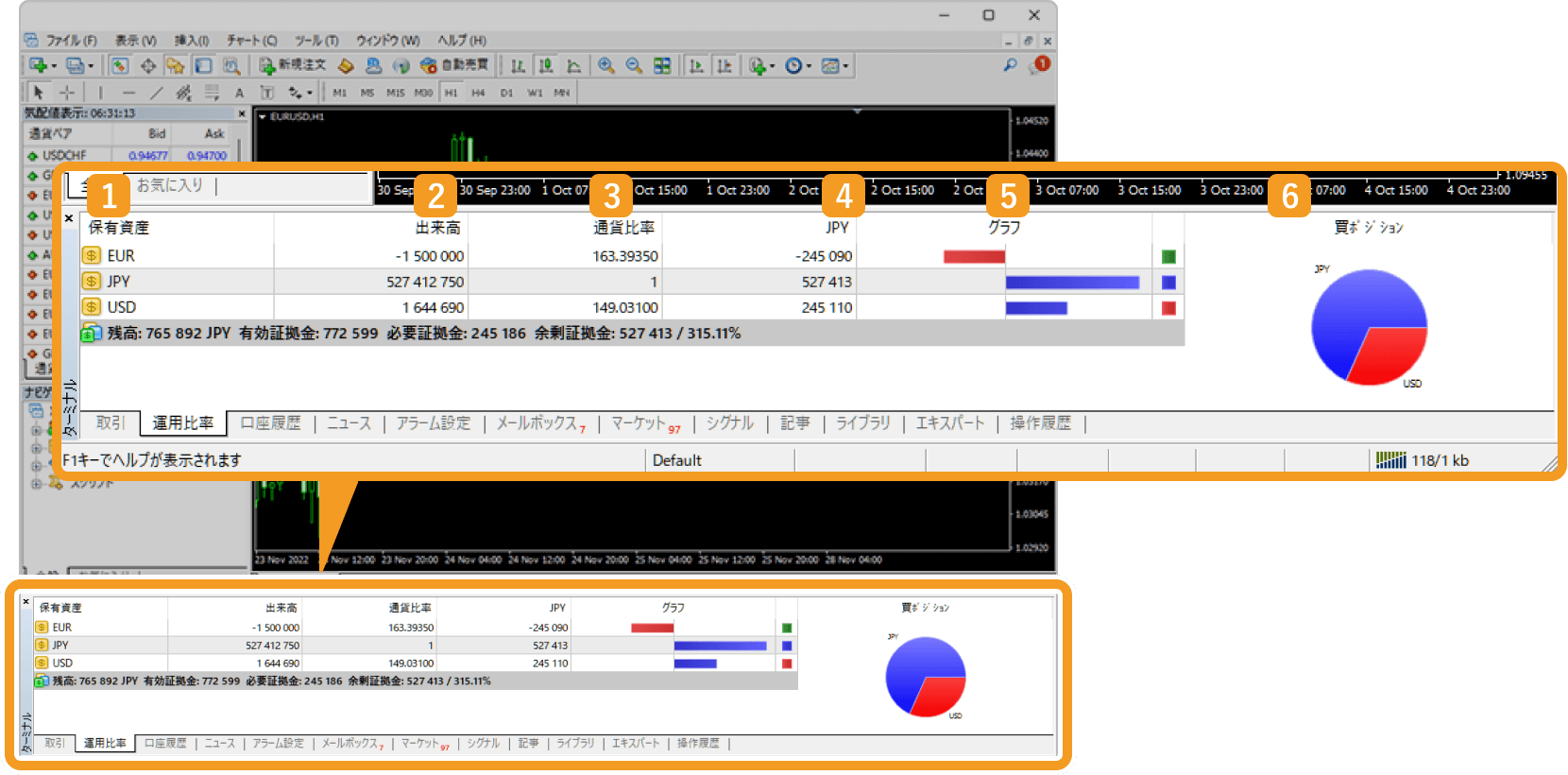Tile chart windows using the grid icon
Image resolution: width=1568 pixels, height=775 pixels.
click(x=662, y=65)
